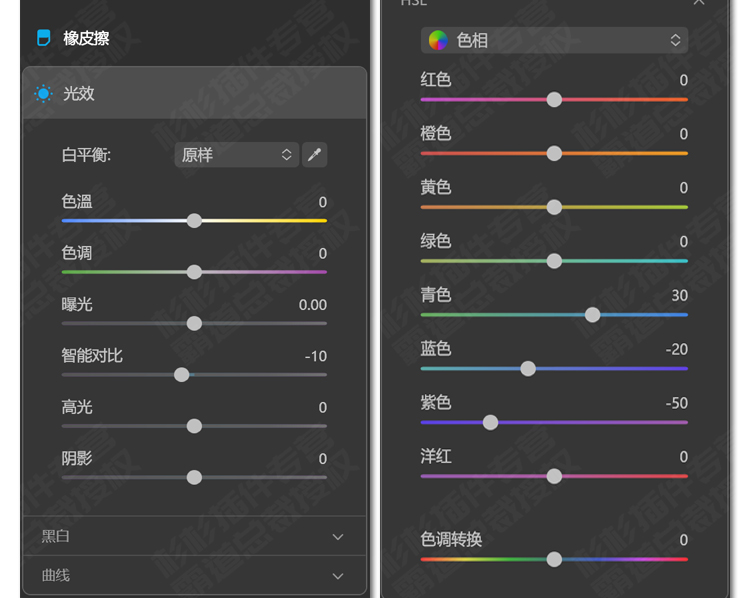Click the 阴影 slider handle
Viewport: 750px width, 598px height.
pyautogui.click(x=194, y=477)
